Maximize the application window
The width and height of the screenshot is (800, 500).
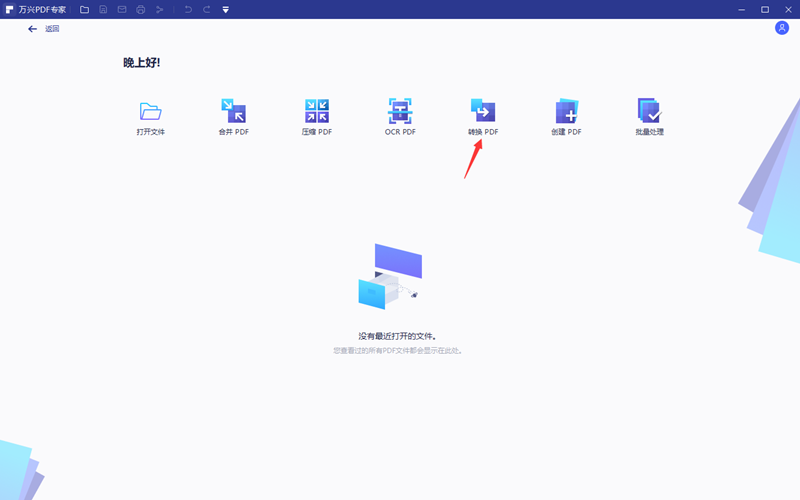point(765,9)
